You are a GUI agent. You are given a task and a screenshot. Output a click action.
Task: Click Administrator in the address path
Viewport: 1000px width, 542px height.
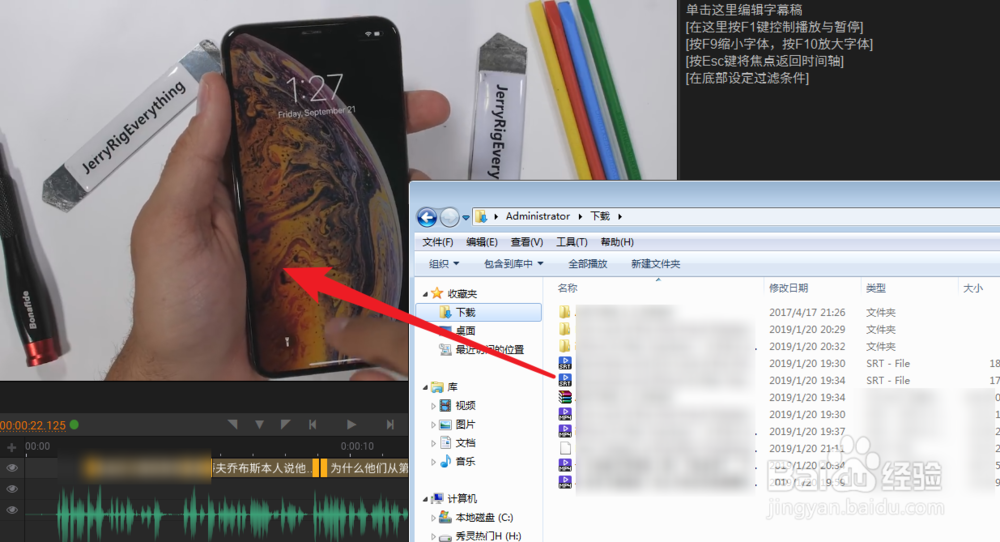[x=538, y=216]
